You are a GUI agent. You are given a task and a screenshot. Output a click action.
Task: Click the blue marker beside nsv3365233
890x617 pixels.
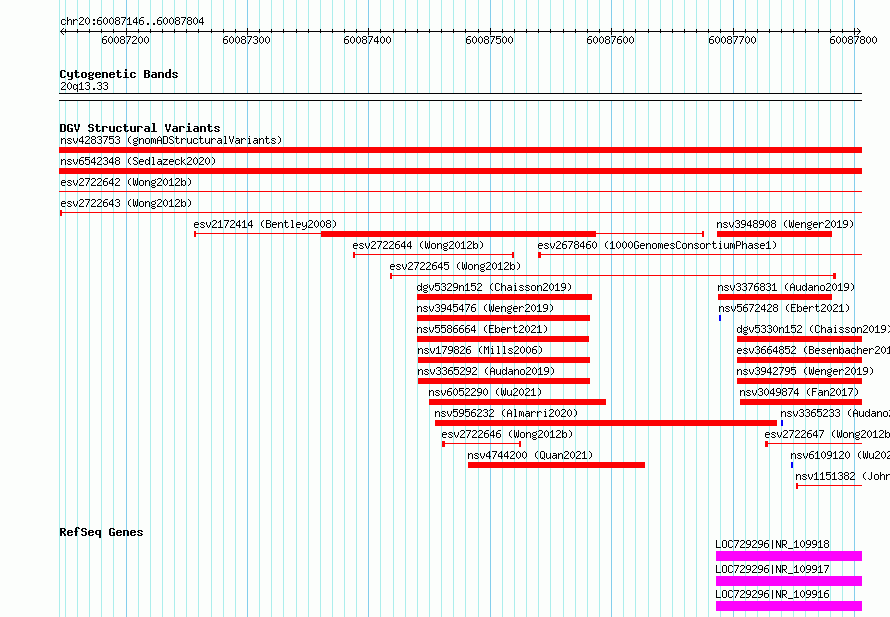[x=782, y=423]
